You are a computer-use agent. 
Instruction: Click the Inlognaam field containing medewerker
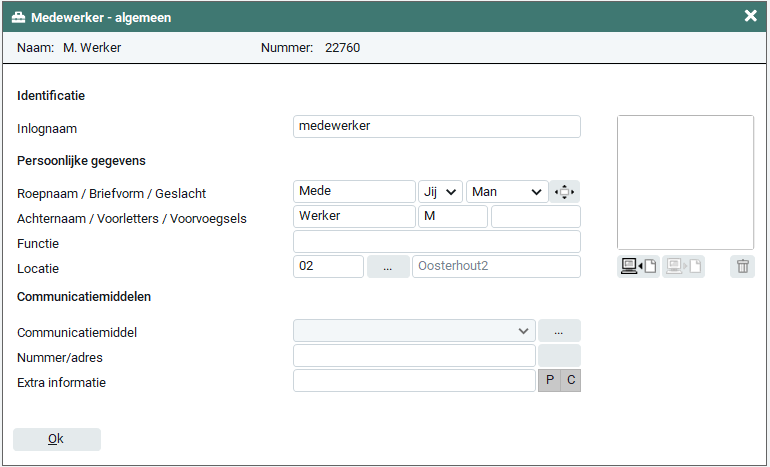tap(436, 126)
